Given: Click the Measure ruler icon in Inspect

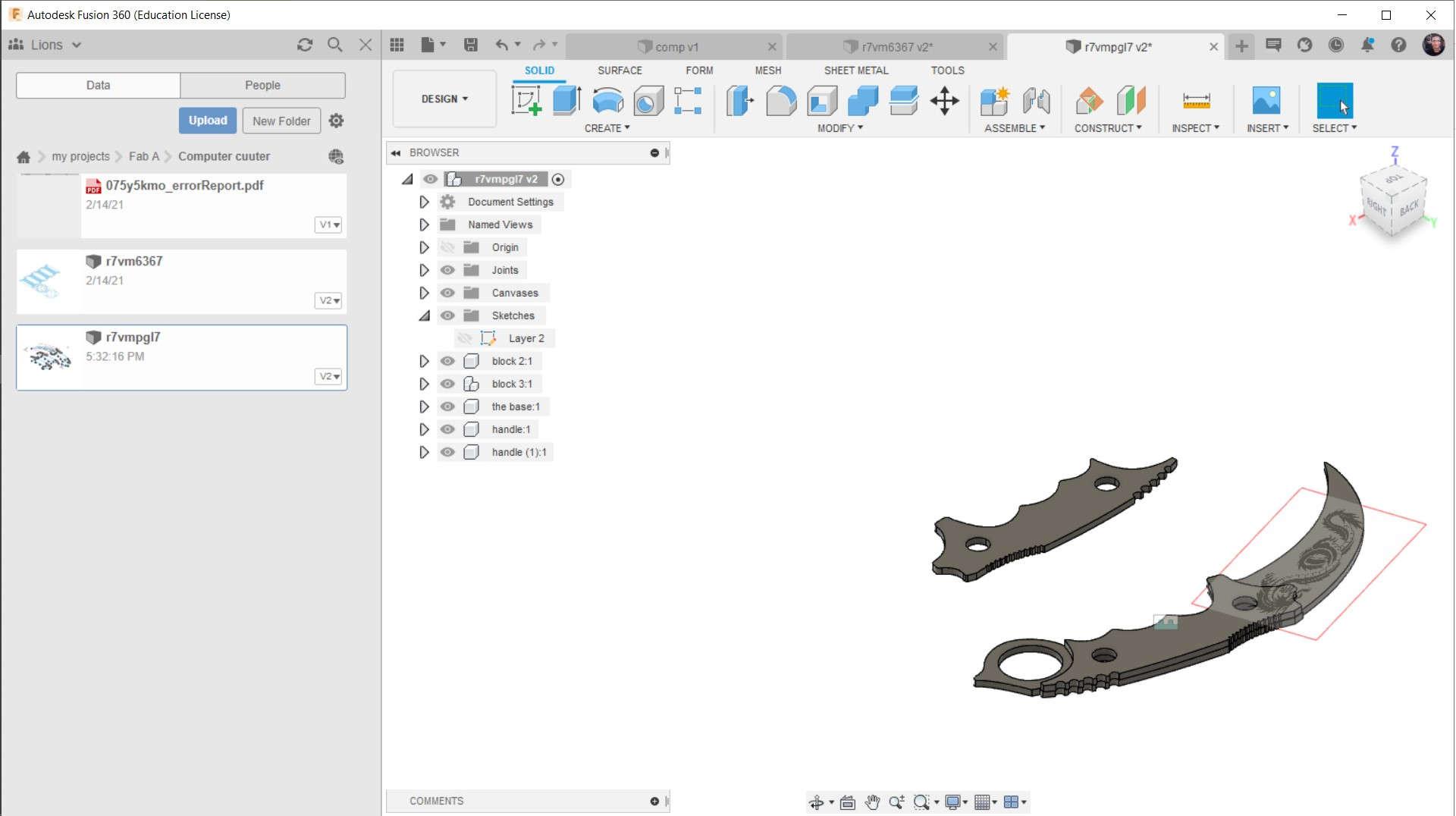Looking at the screenshot, I should coord(1196,101).
